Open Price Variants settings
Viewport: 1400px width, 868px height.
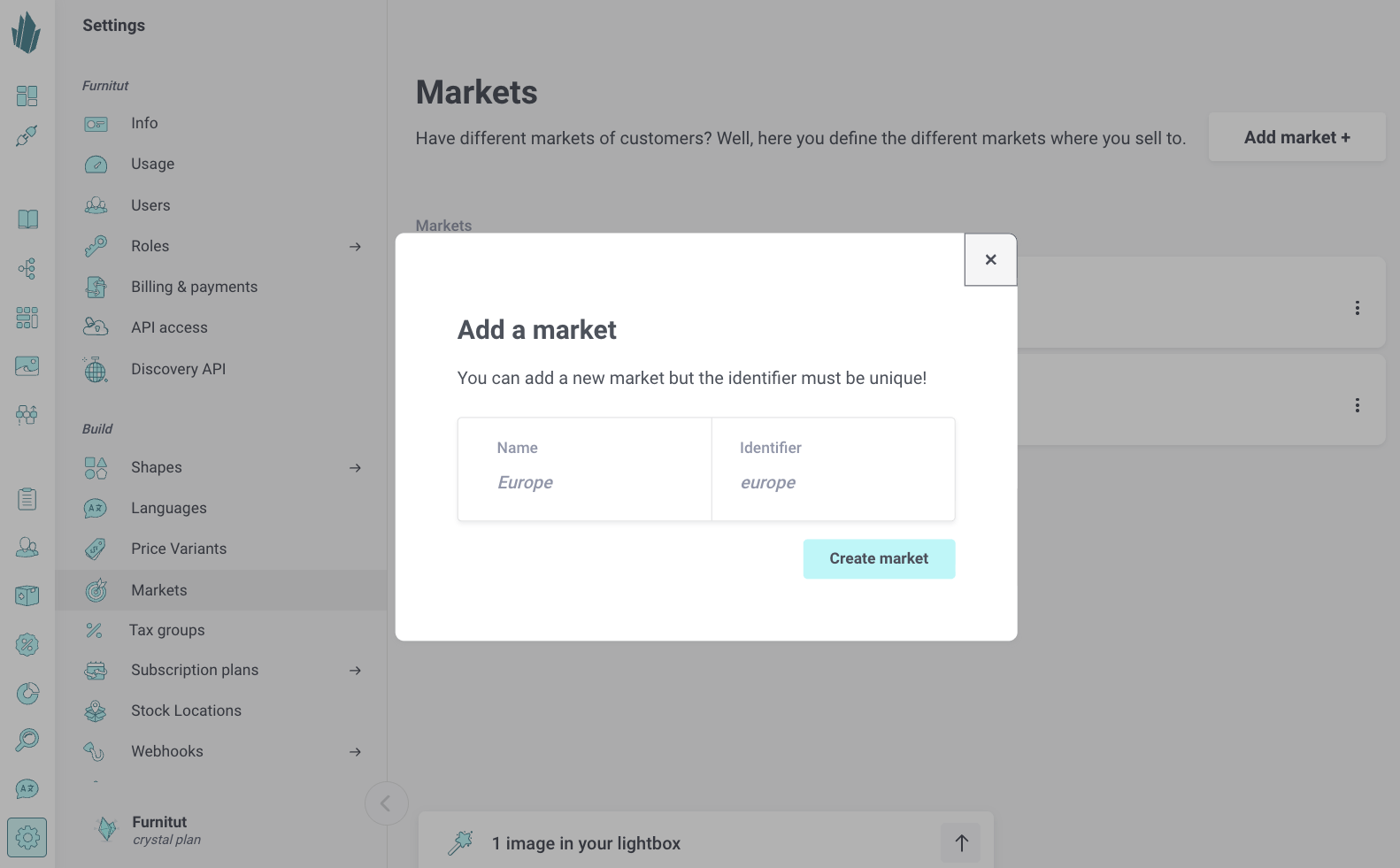click(x=179, y=549)
